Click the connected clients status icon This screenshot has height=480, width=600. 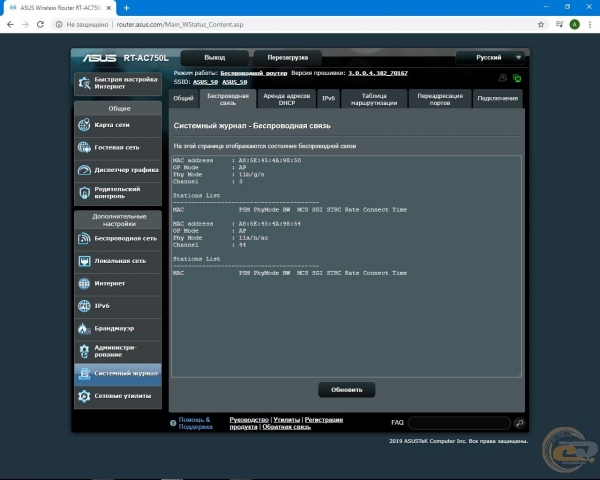(x=502, y=78)
